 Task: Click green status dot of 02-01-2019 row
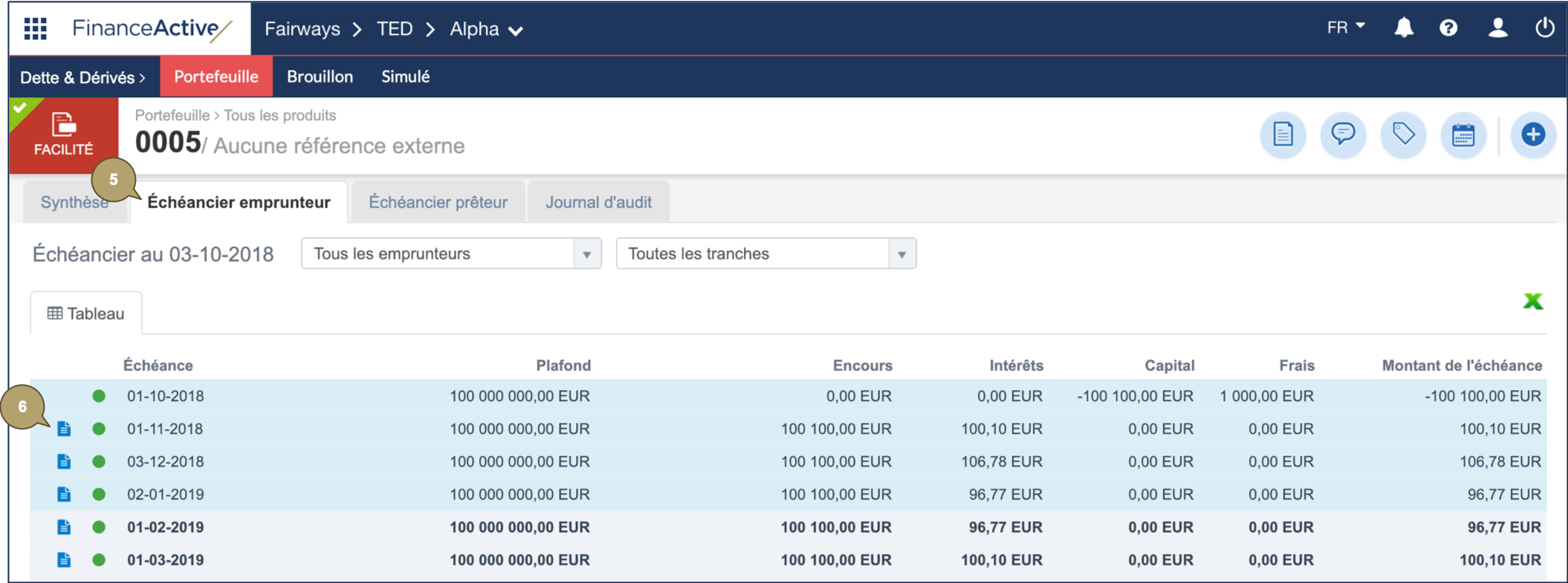click(x=99, y=494)
